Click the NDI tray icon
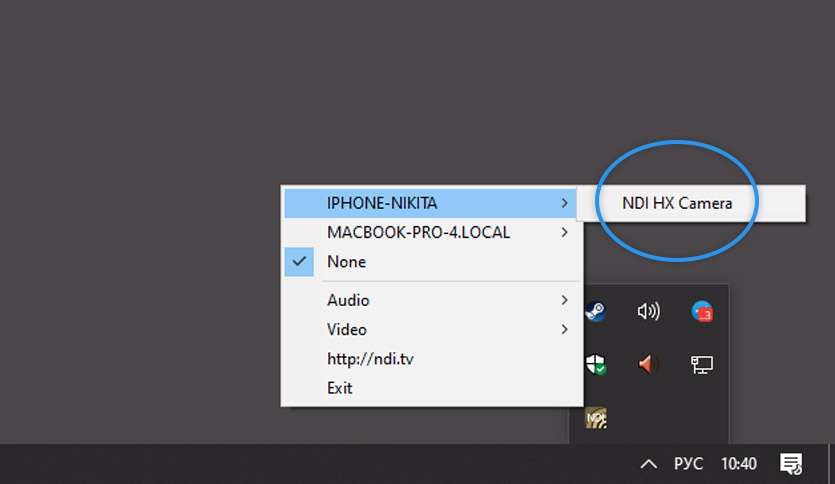This screenshot has width=835, height=484. tap(596, 418)
